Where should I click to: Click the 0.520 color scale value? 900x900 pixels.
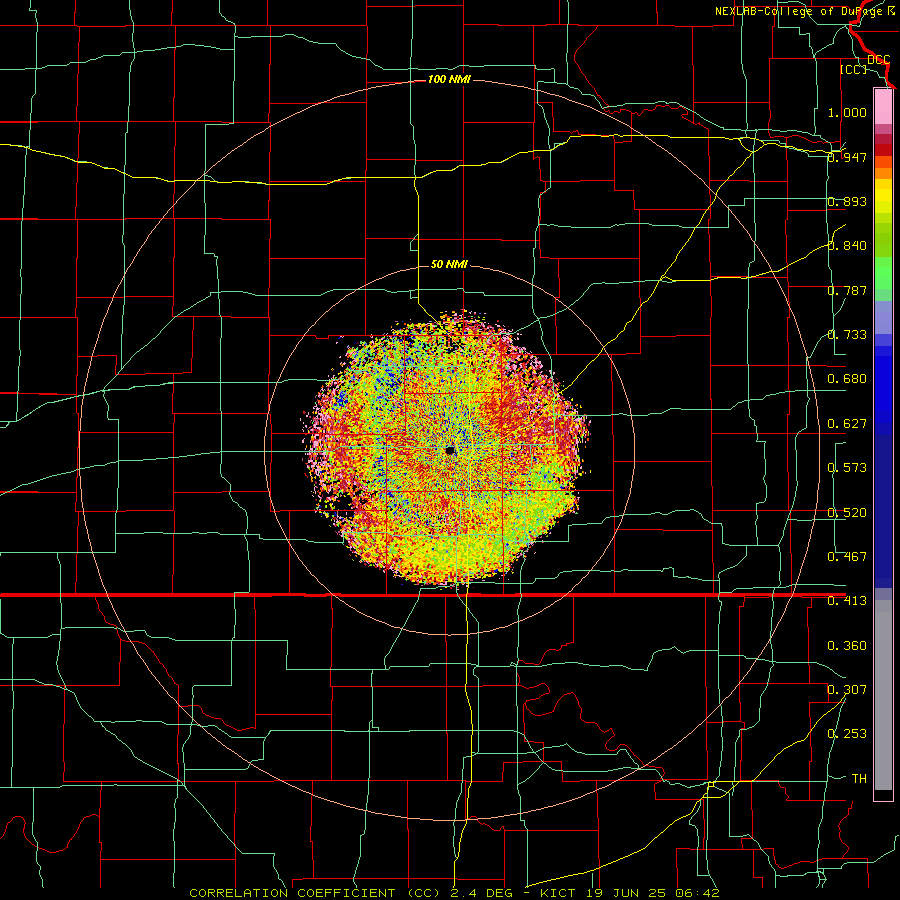coord(847,513)
